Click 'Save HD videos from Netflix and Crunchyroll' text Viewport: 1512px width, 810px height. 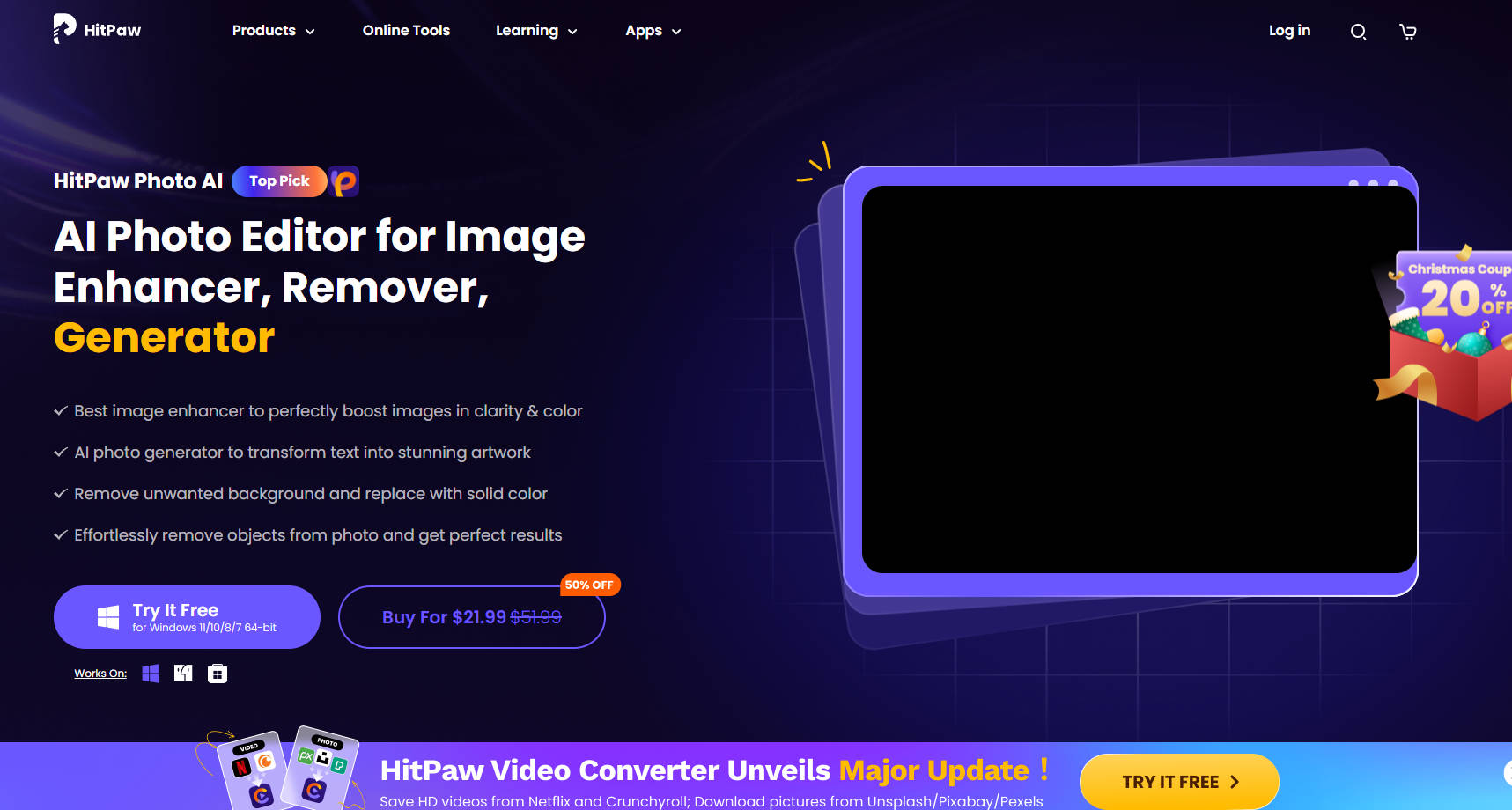coord(712,801)
